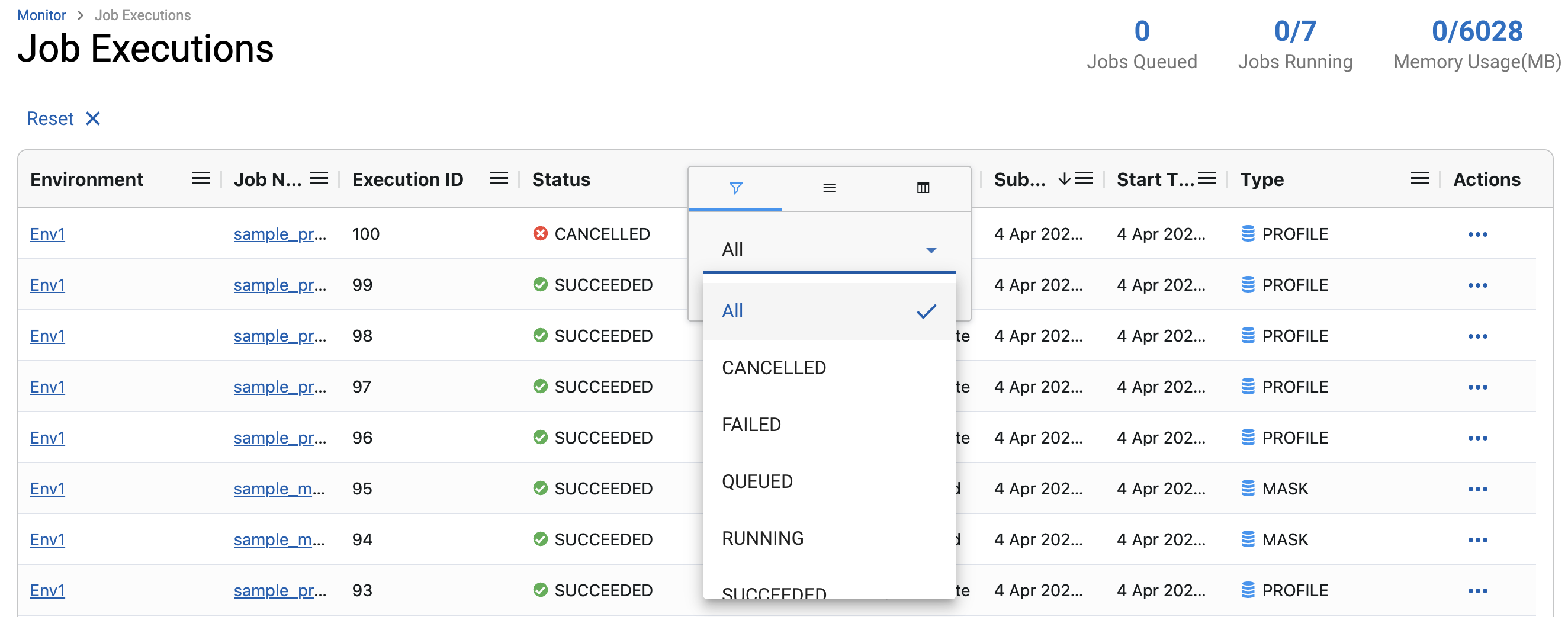Click the PROFILE database icon in row 93
This screenshot has height=617, width=1568.
click(1248, 590)
